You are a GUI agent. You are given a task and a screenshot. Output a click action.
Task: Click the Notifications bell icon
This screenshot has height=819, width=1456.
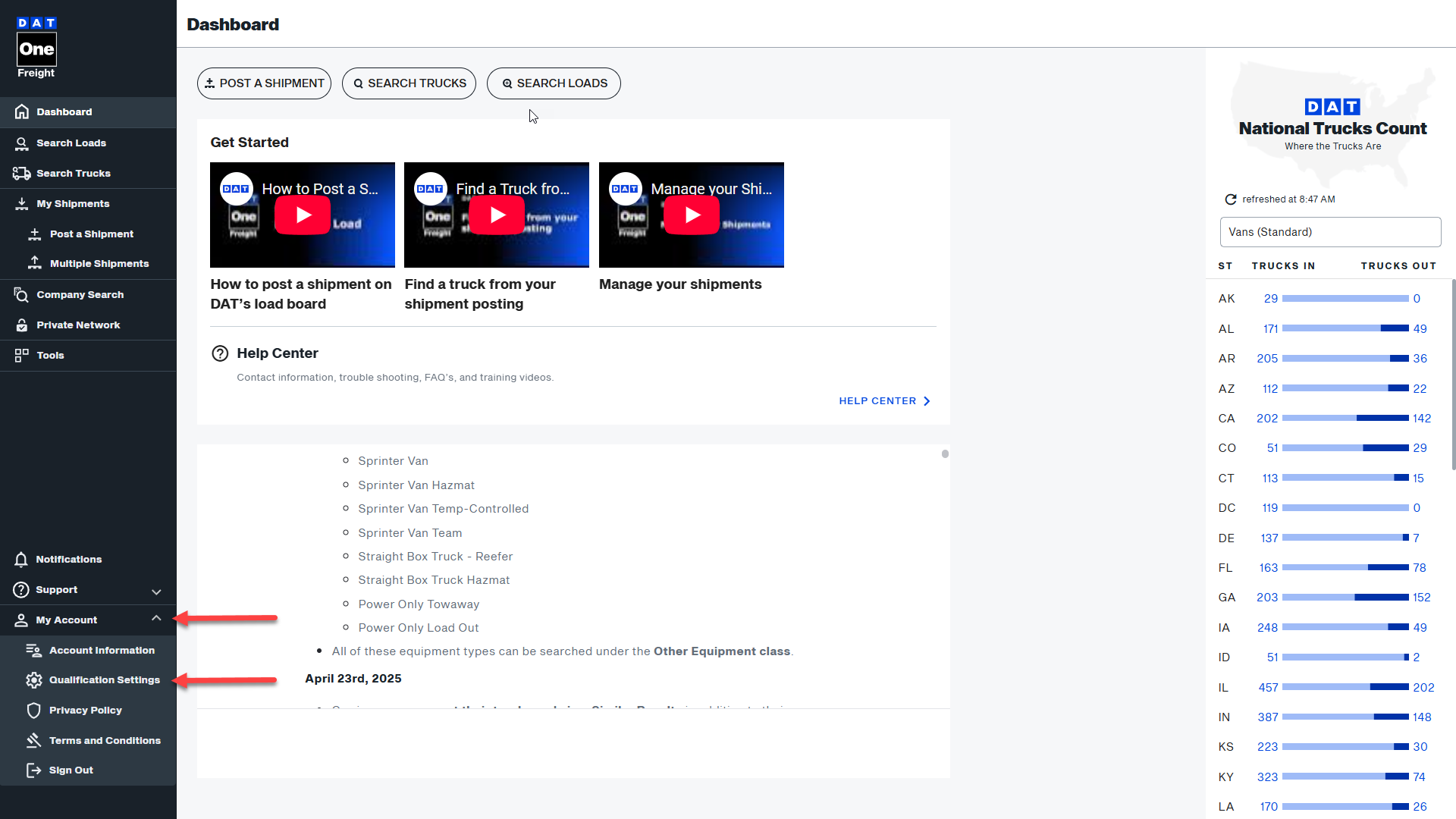(21, 559)
